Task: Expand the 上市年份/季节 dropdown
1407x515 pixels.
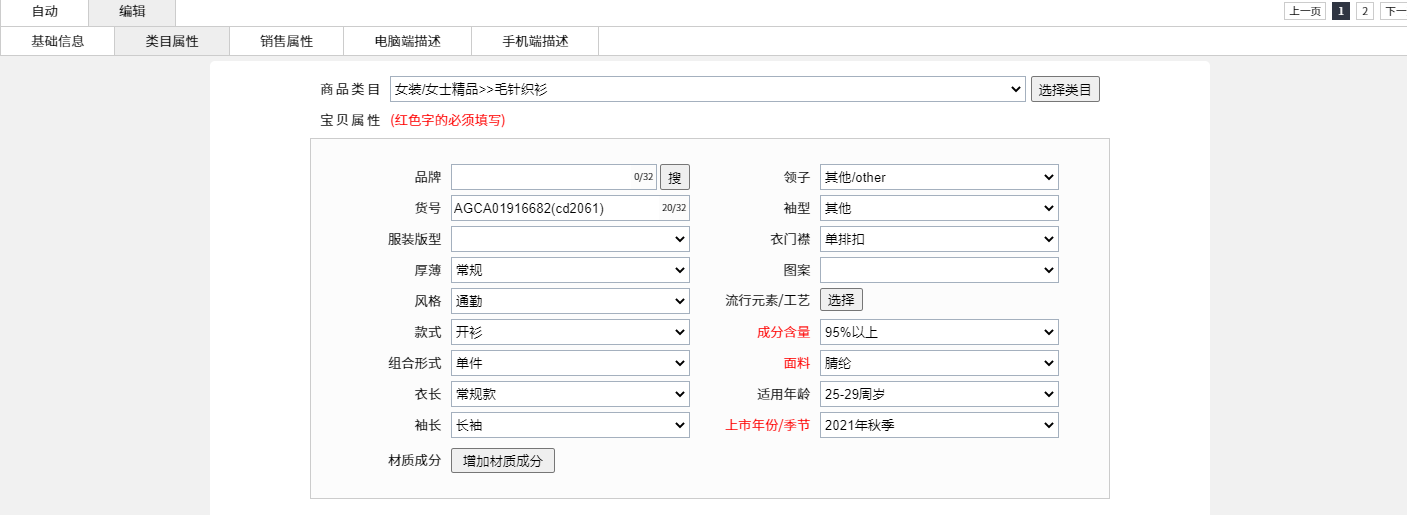Action: (x=938, y=426)
